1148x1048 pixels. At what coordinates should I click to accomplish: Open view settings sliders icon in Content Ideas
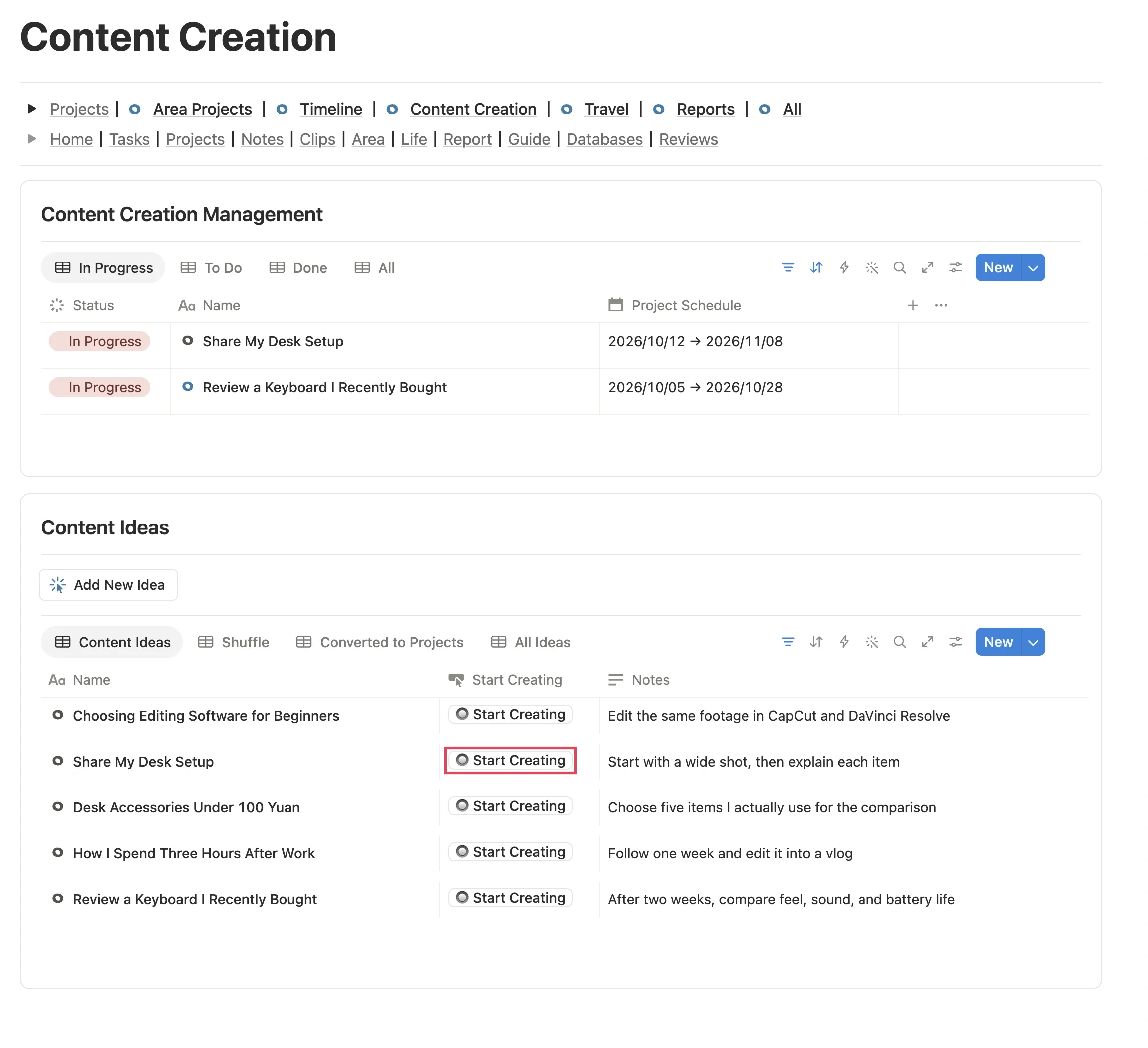[x=955, y=642]
